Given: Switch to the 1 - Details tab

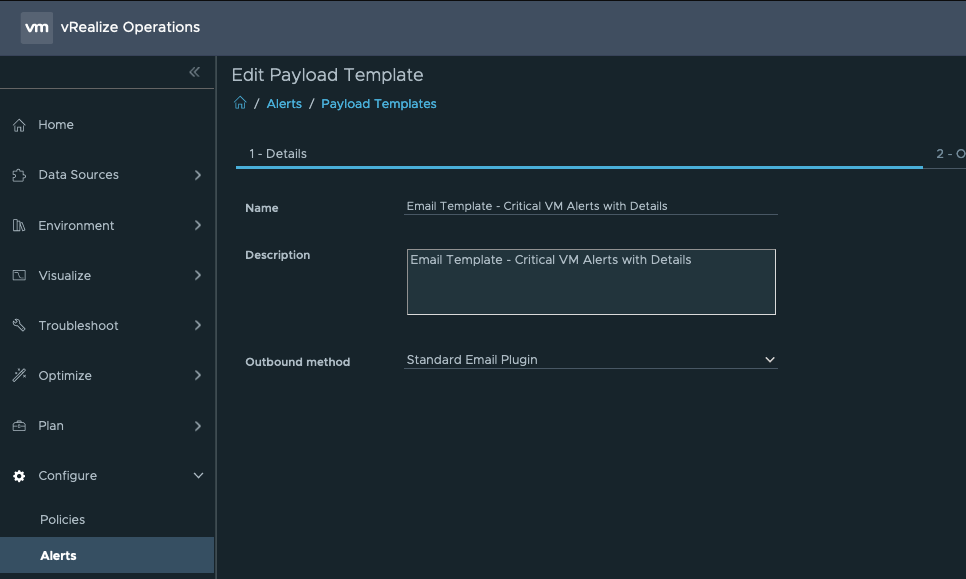Looking at the screenshot, I should pyautogui.click(x=278, y=154).
